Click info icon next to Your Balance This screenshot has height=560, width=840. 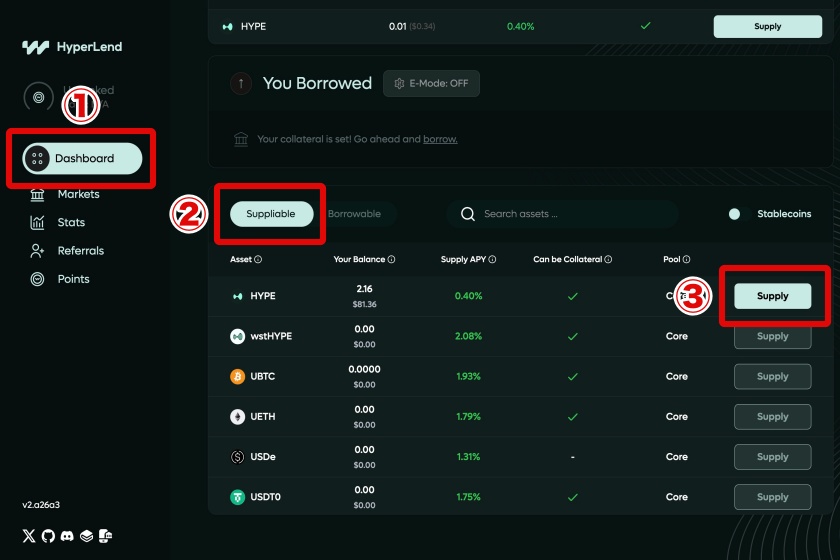pyautogui.click(x=392, y=259)
